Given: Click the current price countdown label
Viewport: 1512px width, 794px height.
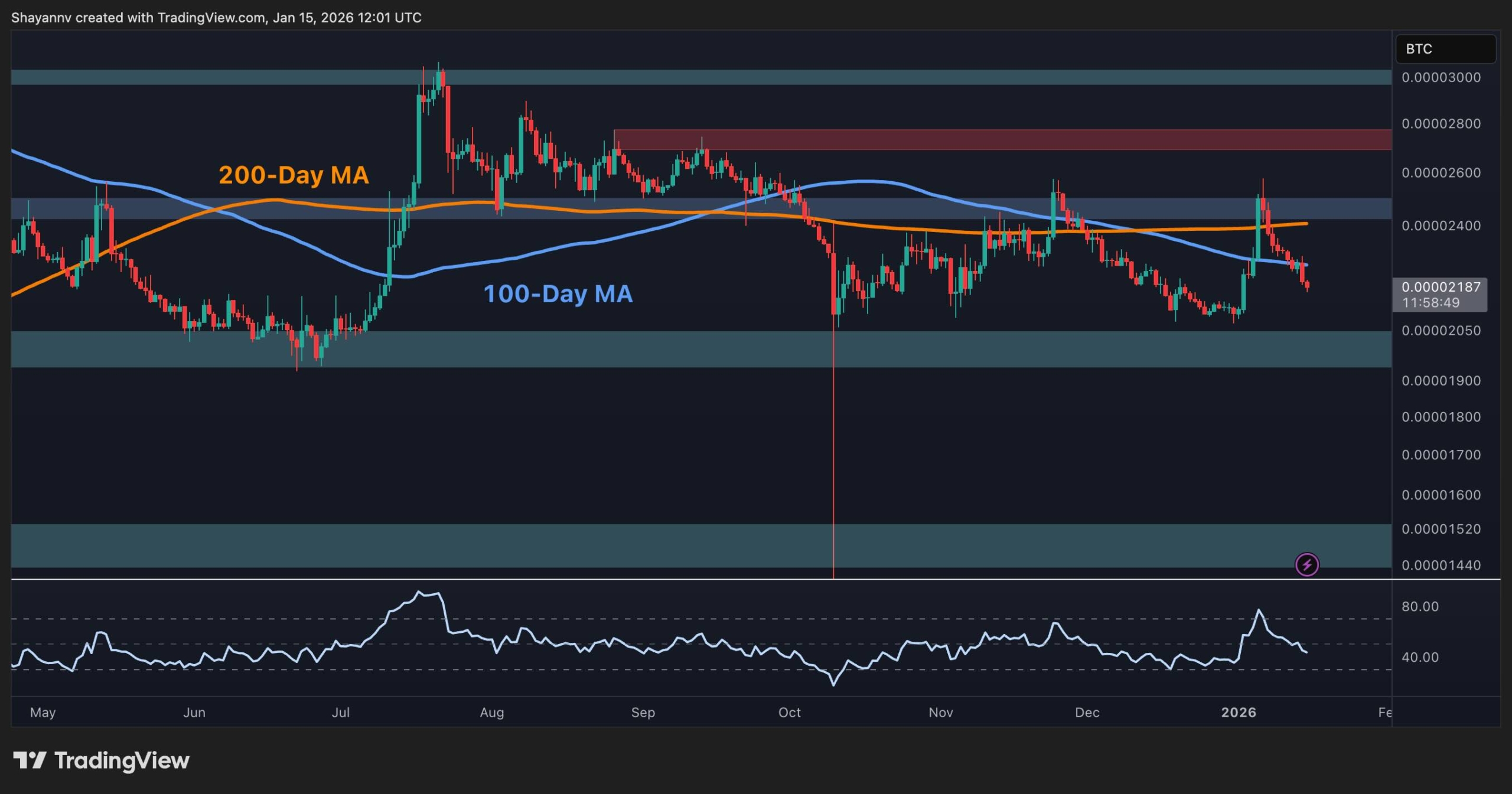Looking at the screenshot, I should point(1443,303).
